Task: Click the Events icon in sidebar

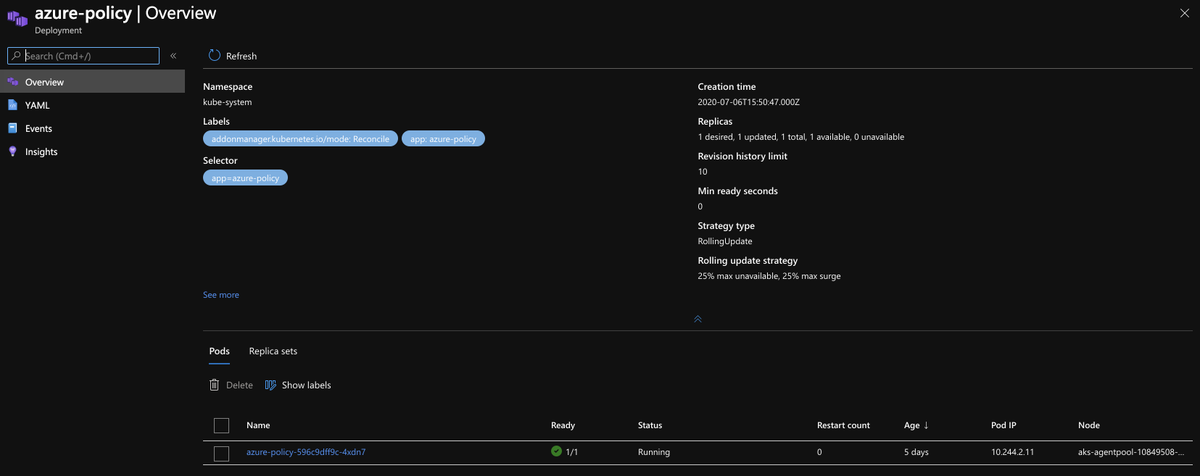Action: 13,128
